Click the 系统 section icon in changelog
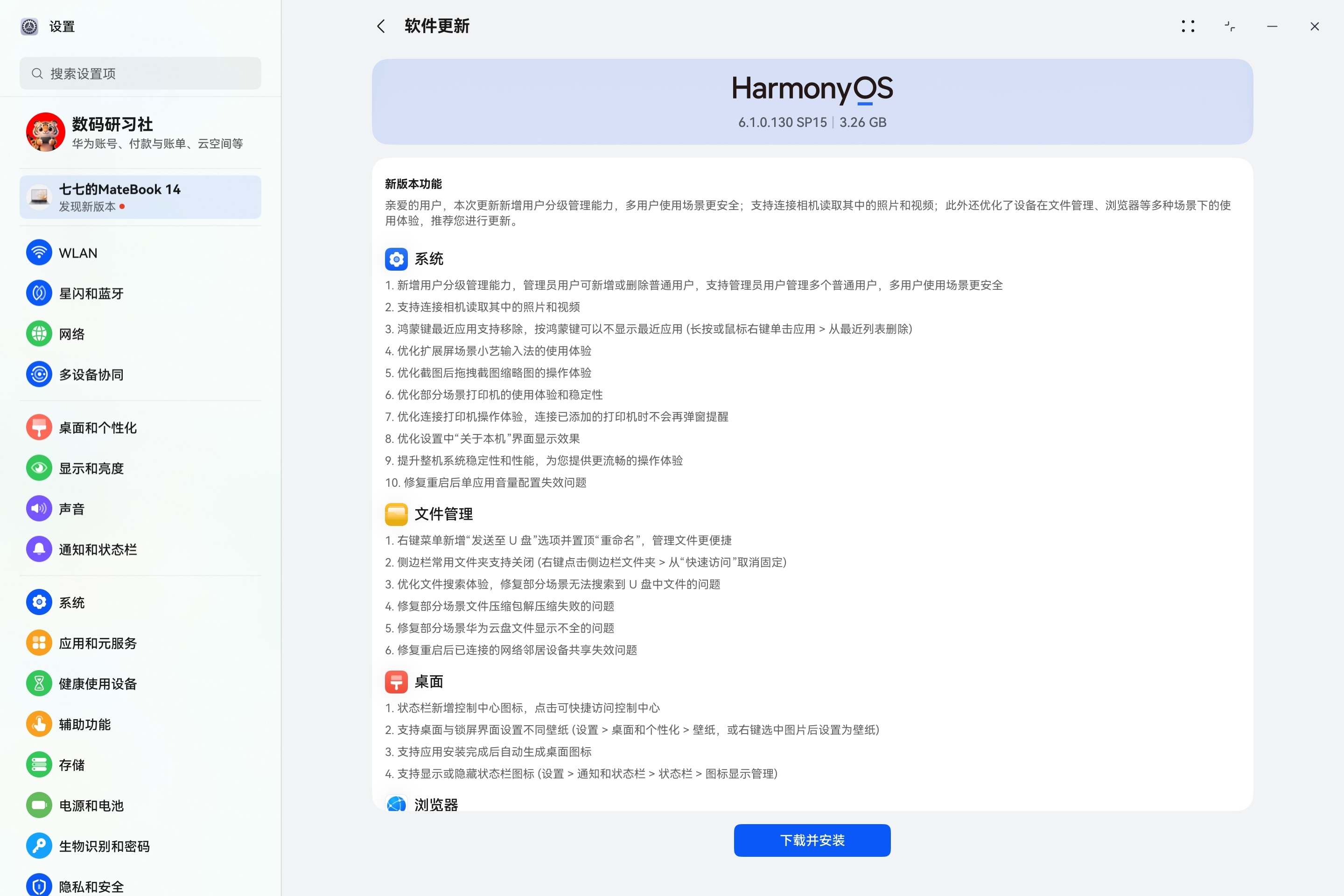1344x896 pixels. 396,259
